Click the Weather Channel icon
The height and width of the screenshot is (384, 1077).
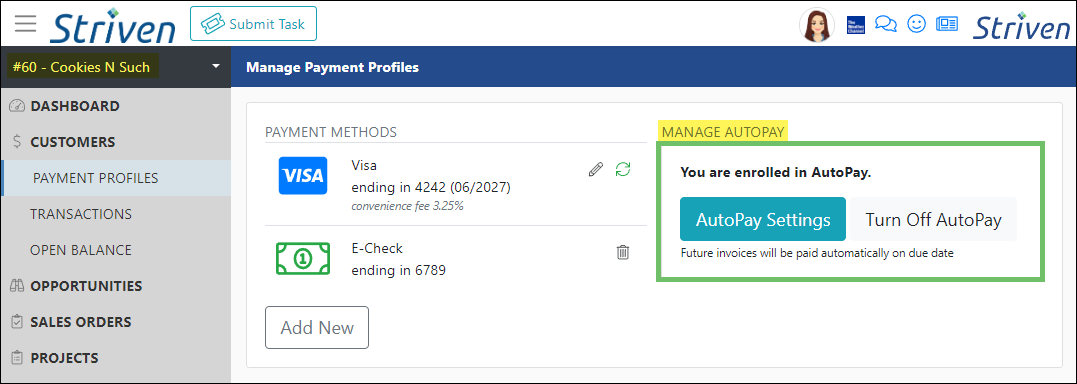point(855,25)
